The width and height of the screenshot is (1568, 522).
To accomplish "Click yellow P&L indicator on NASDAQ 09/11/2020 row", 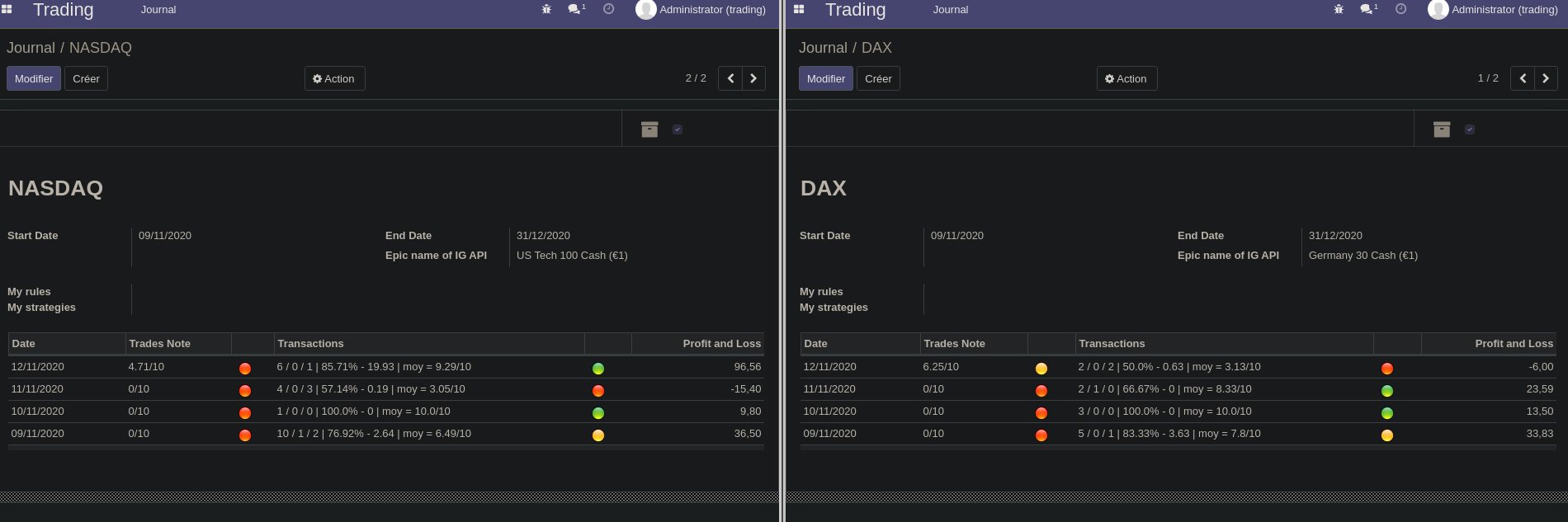I will [x=598, y=435].
